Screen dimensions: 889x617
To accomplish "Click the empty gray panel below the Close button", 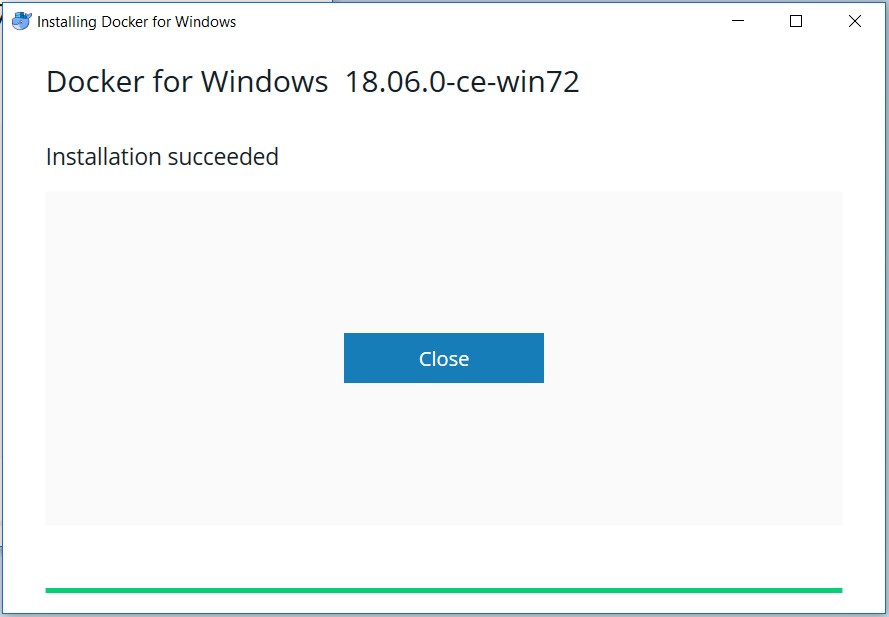I will coord(444,454).
